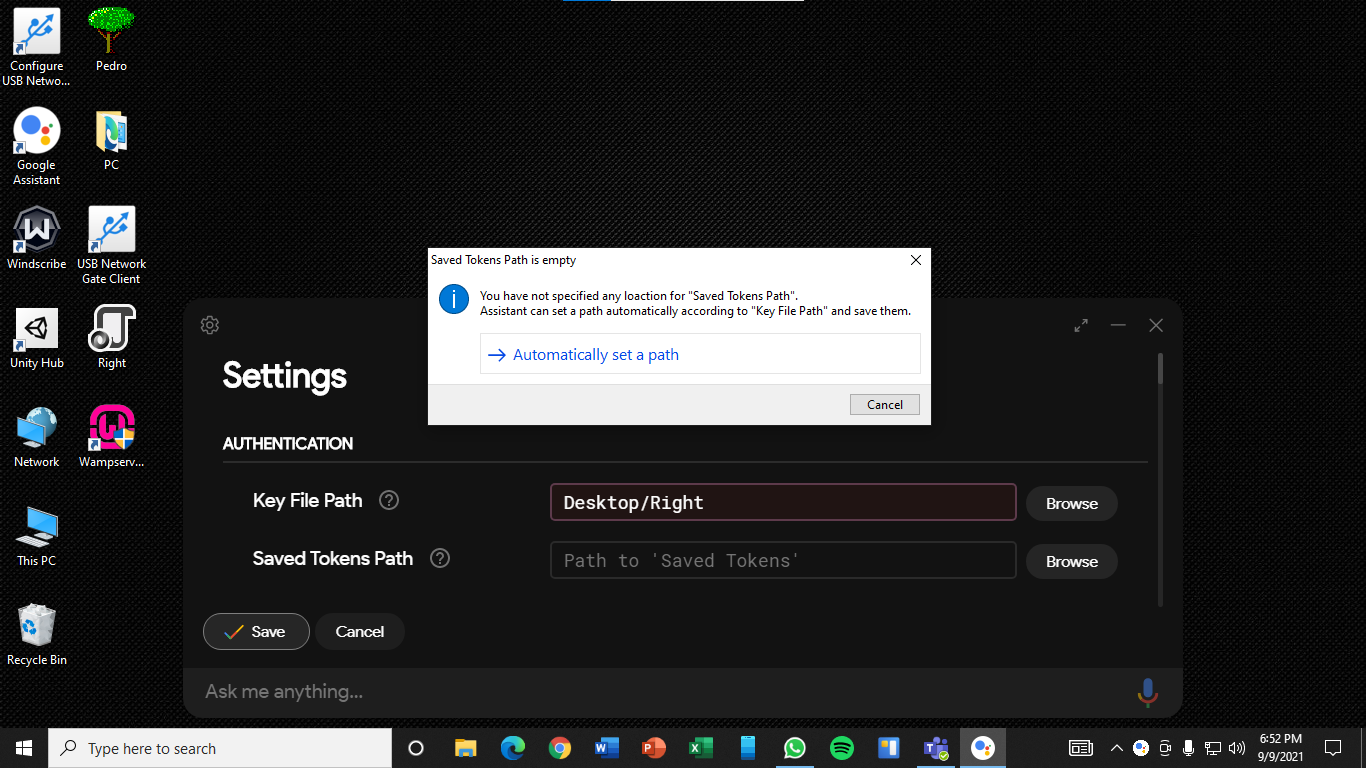Select USB Network Gate Client desktop icon
This screenshot has height=768, width=1366.
click(111, 245)
